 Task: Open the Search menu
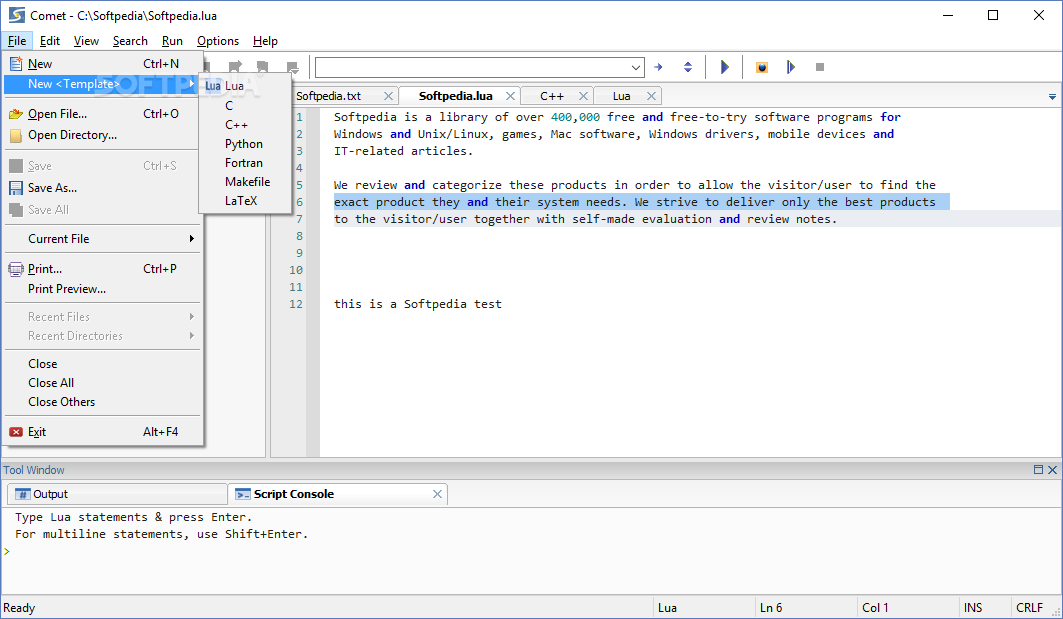[130, 41]
